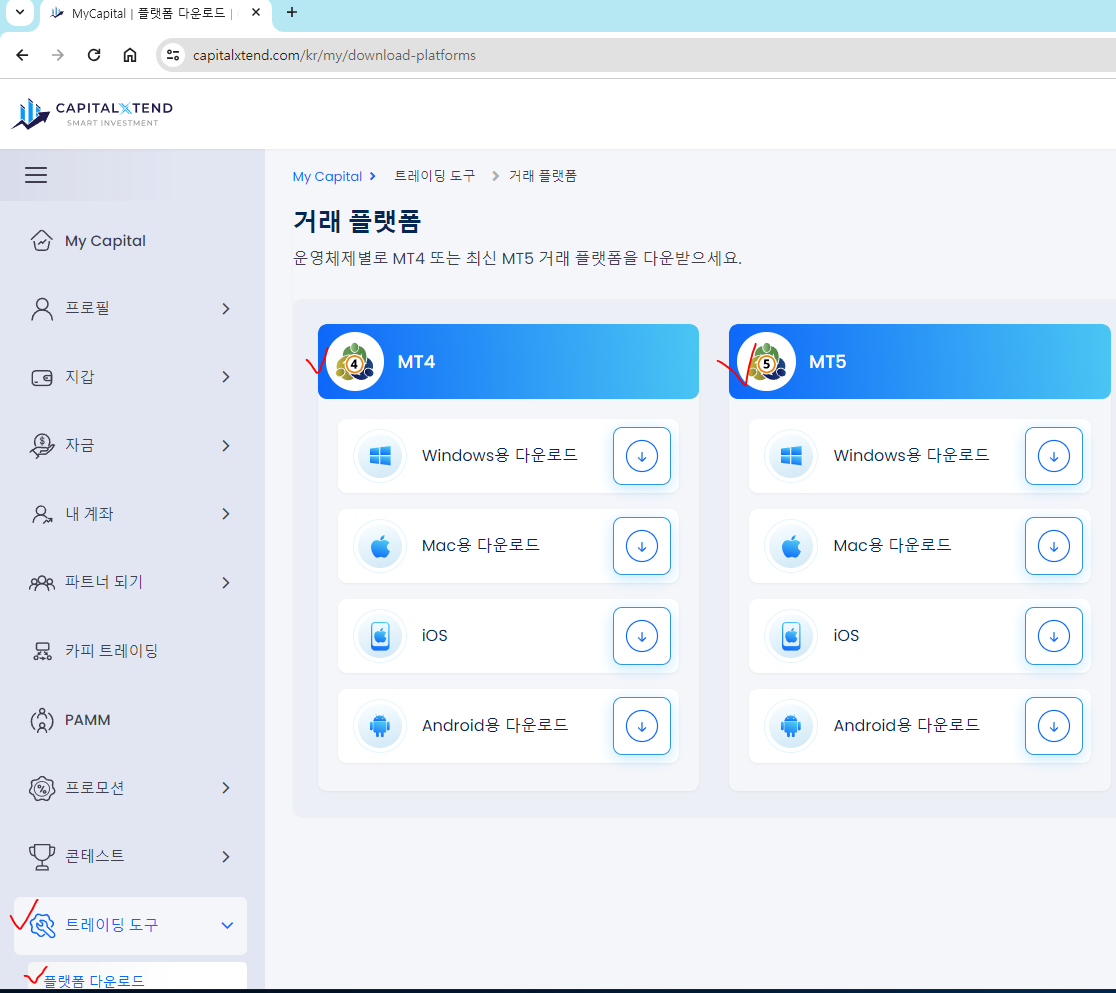Click the Apple logo icon in MT4 card
The image size is (1116, 993).
pos(380,546)
